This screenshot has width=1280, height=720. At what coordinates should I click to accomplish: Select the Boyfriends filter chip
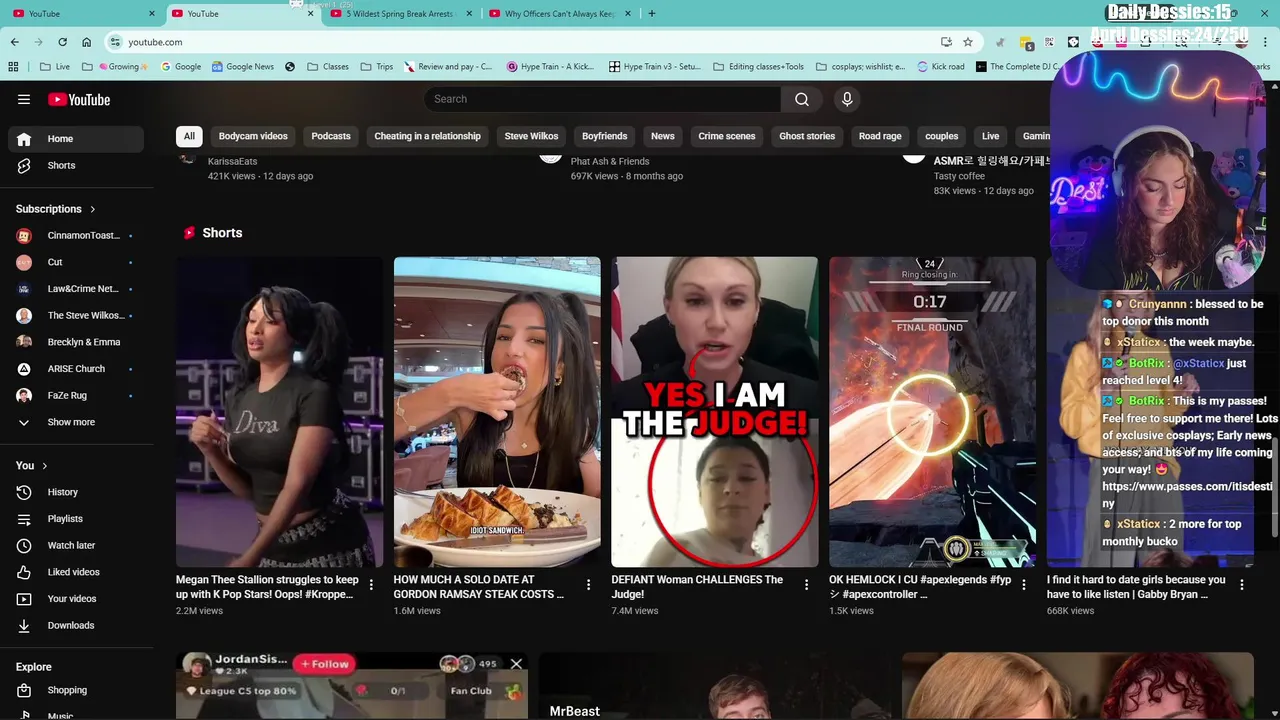pyautogui.click(x=605, y=136)
